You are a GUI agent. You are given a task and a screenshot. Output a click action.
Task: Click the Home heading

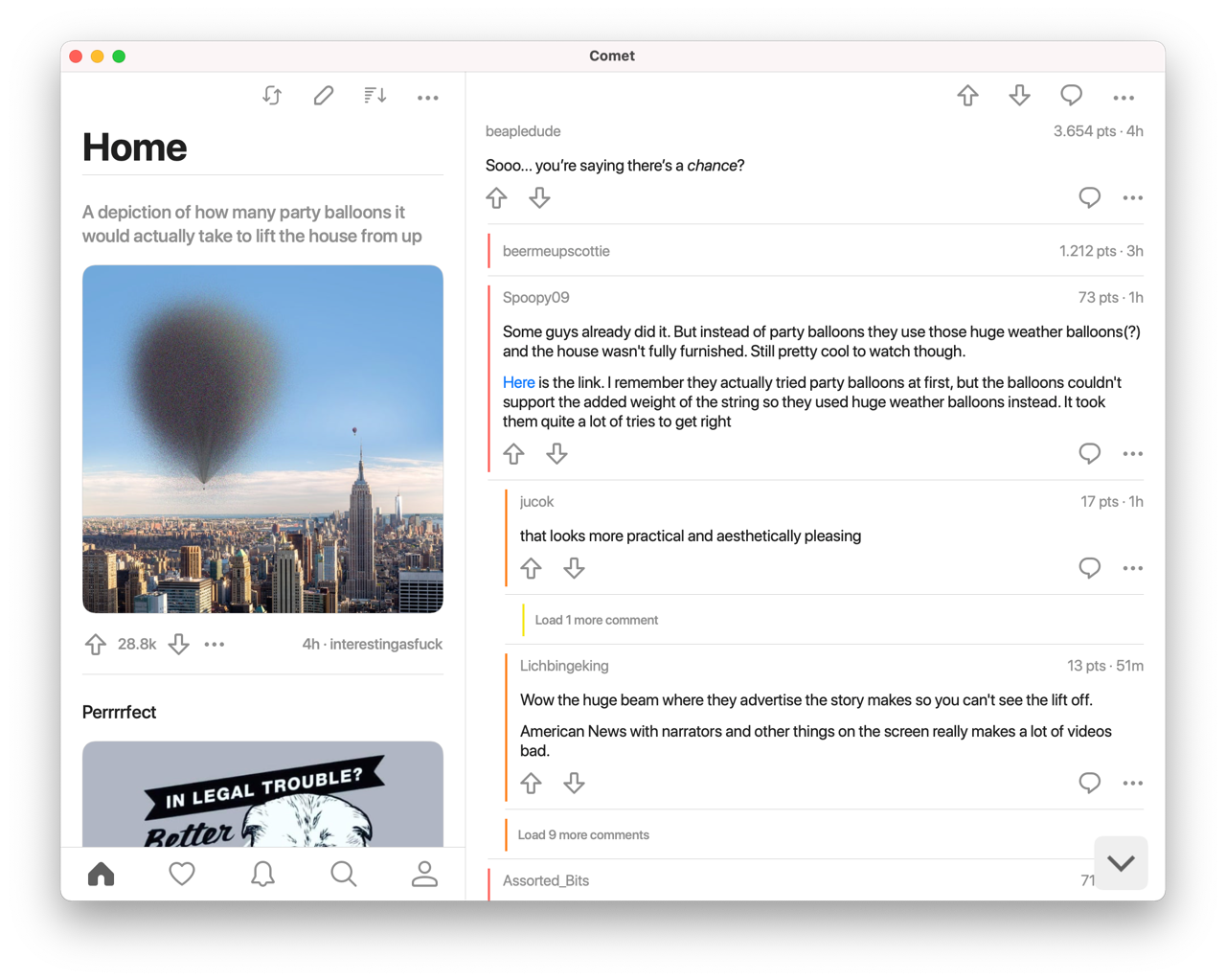coord(135,148)
